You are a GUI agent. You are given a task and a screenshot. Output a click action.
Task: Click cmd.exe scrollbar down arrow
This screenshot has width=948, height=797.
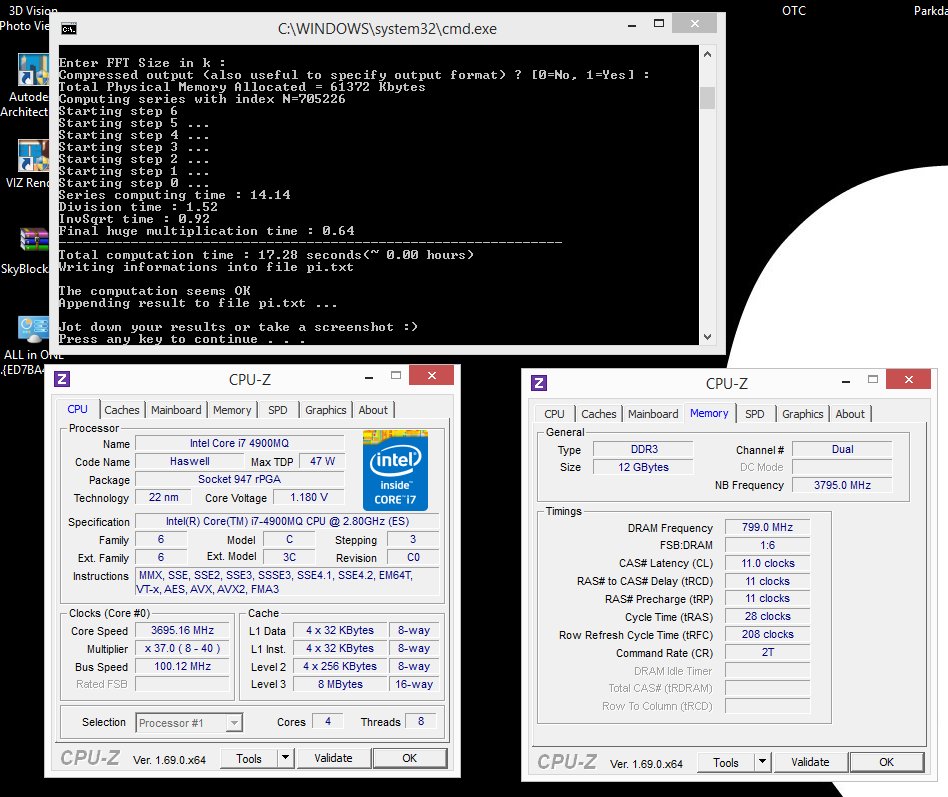(x=707, y=337)
